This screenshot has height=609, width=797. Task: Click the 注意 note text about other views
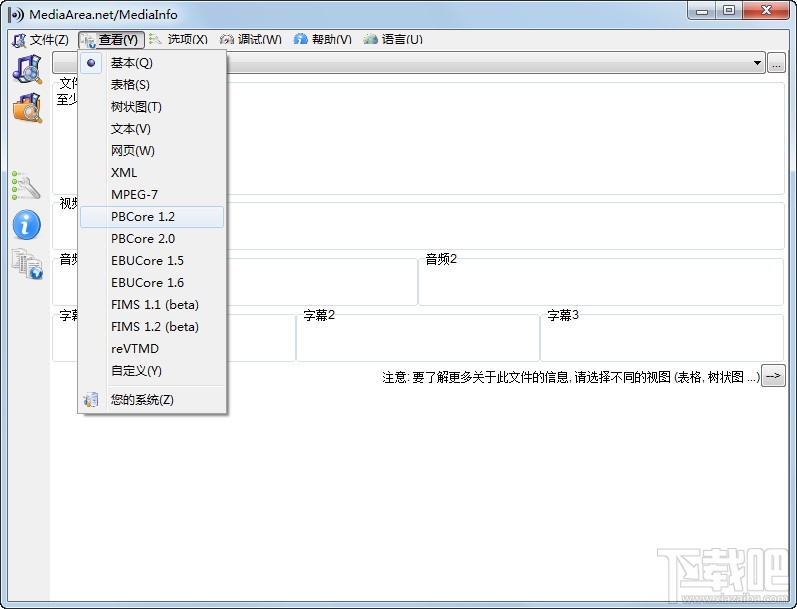571,377
